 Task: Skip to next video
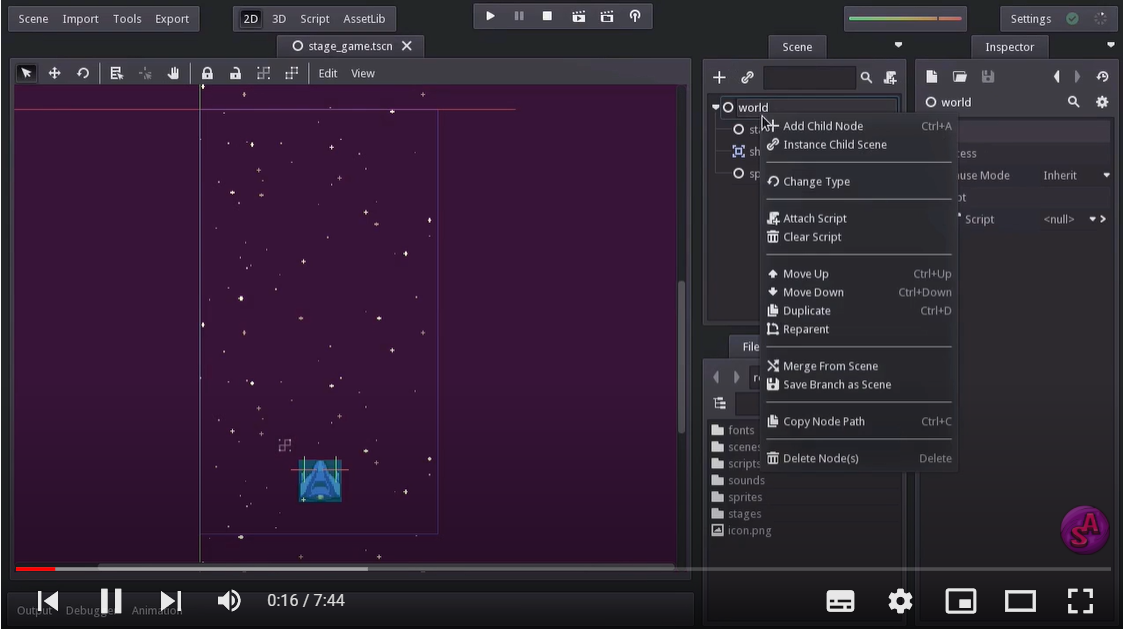coord(170,600)
